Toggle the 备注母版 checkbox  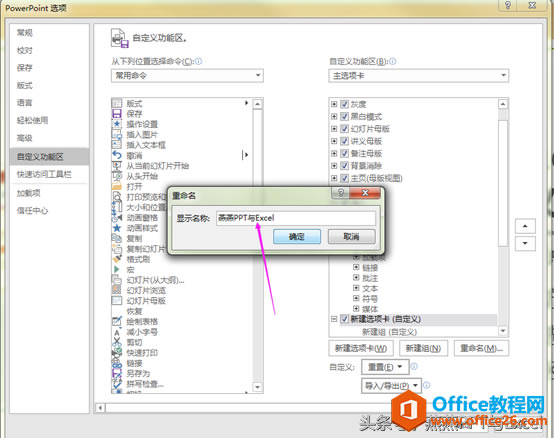click(344, 153)
